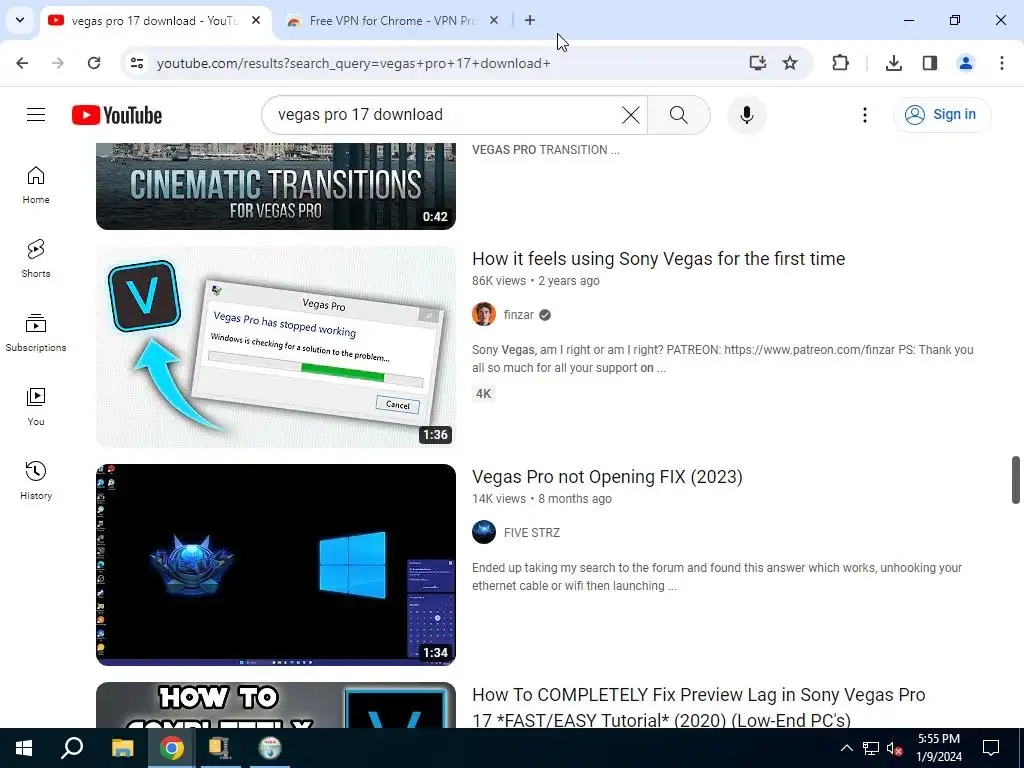
Task: Click the browser address bar URL
Action: (353, 63)
